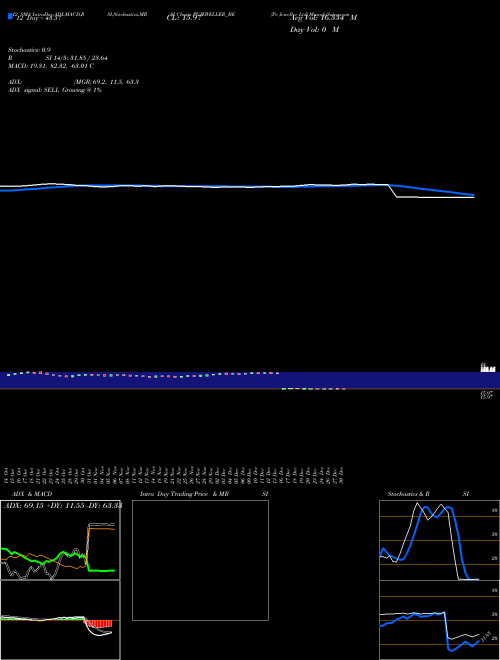Click the 'ADX signal: SELL' text

pos(34,90)
